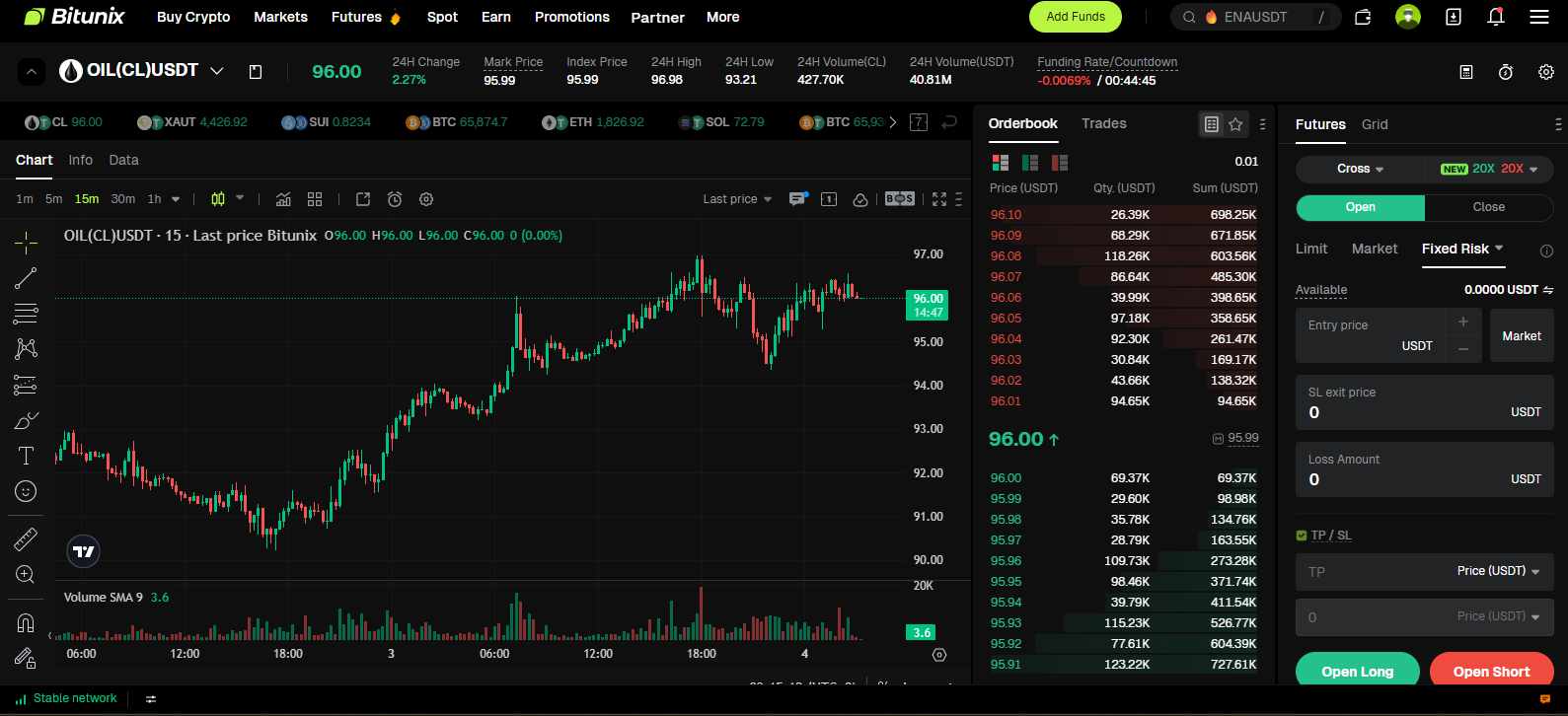
Task: Click the ENAUSDT search box
Action: (x=1255, y=17)
